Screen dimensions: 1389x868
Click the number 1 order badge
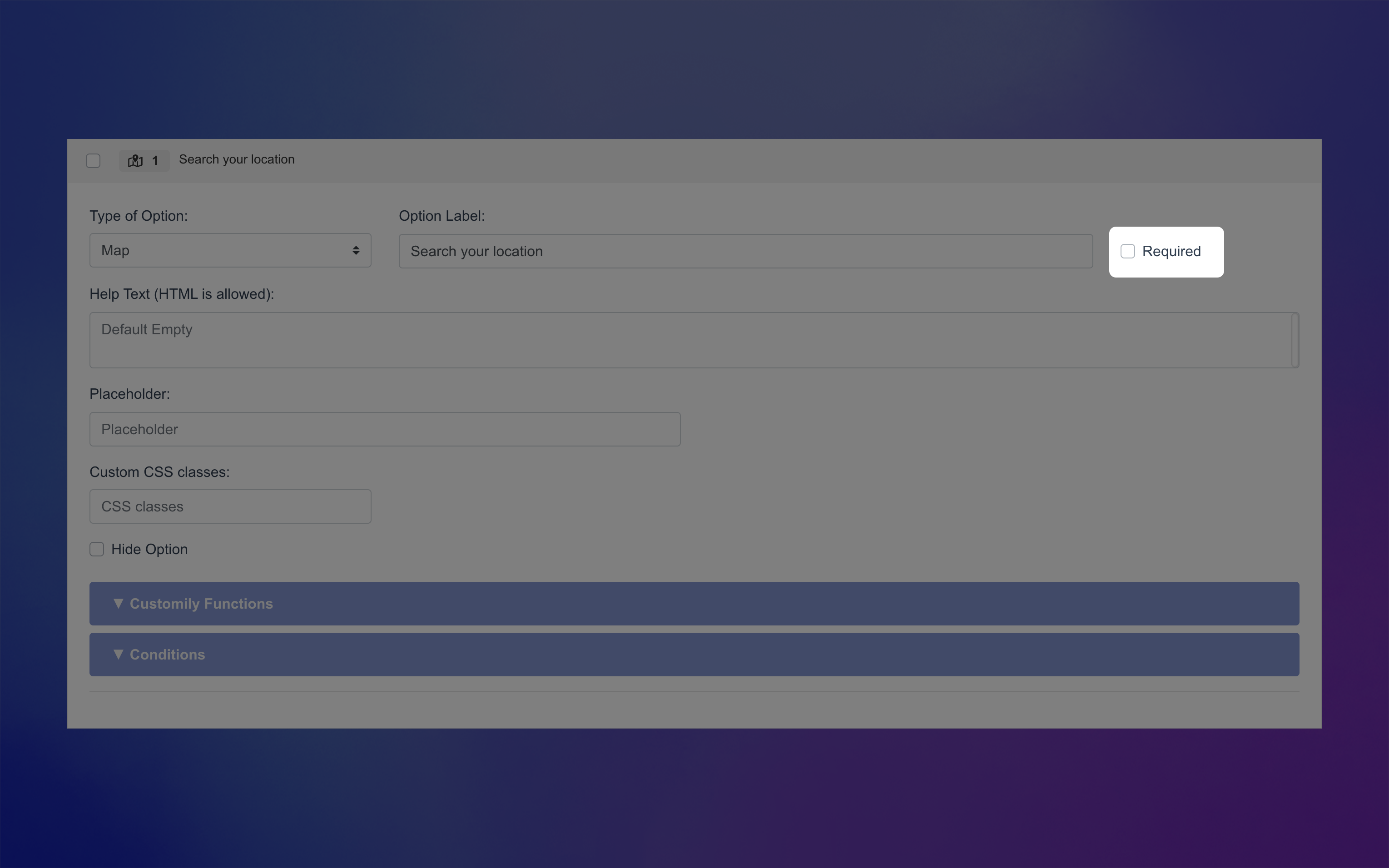155,161
